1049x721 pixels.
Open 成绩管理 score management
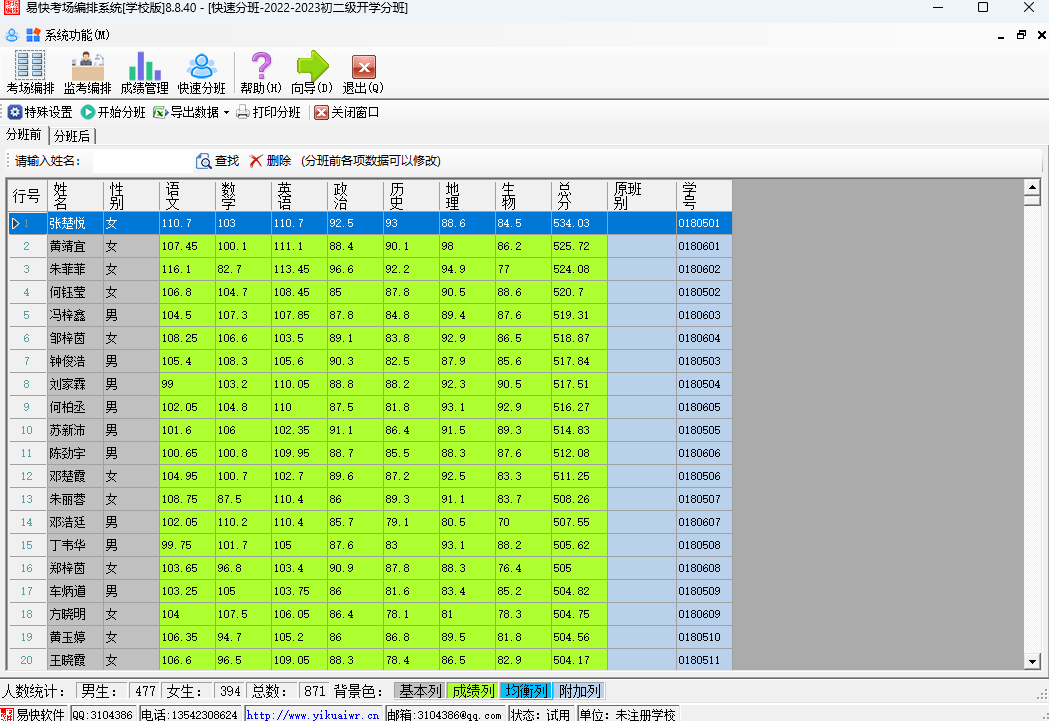click(x=145, y=73)
